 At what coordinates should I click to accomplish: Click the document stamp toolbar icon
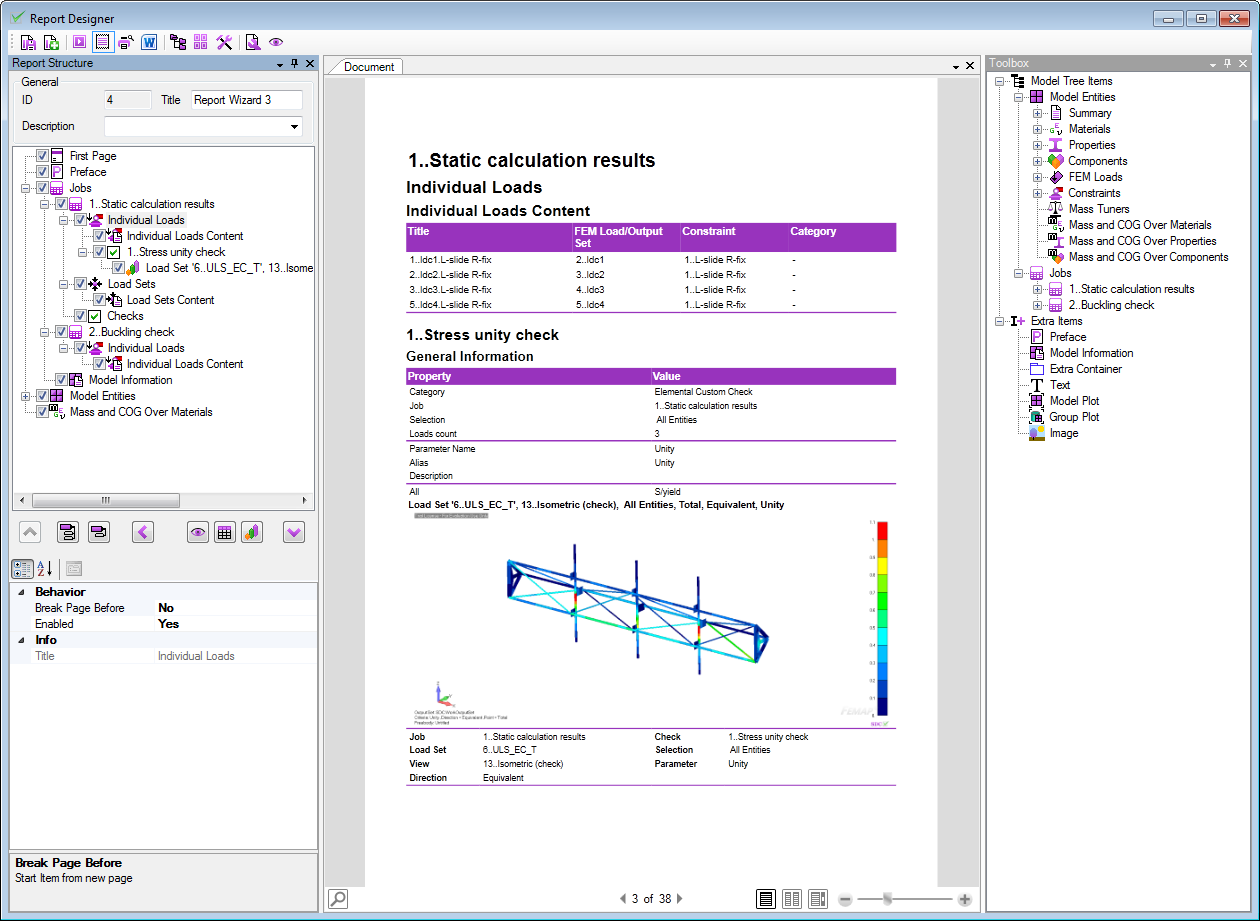point(253,42)
